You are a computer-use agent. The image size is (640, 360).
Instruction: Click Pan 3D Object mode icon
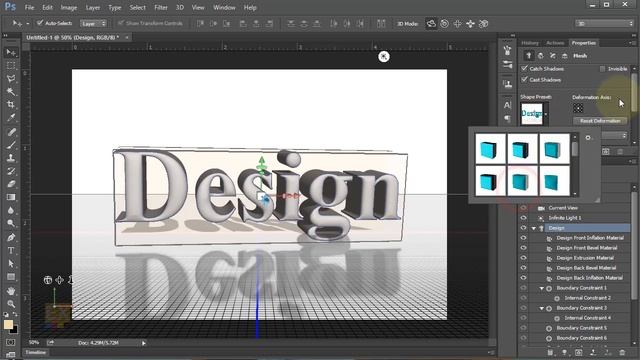click(x=457, y=24)
